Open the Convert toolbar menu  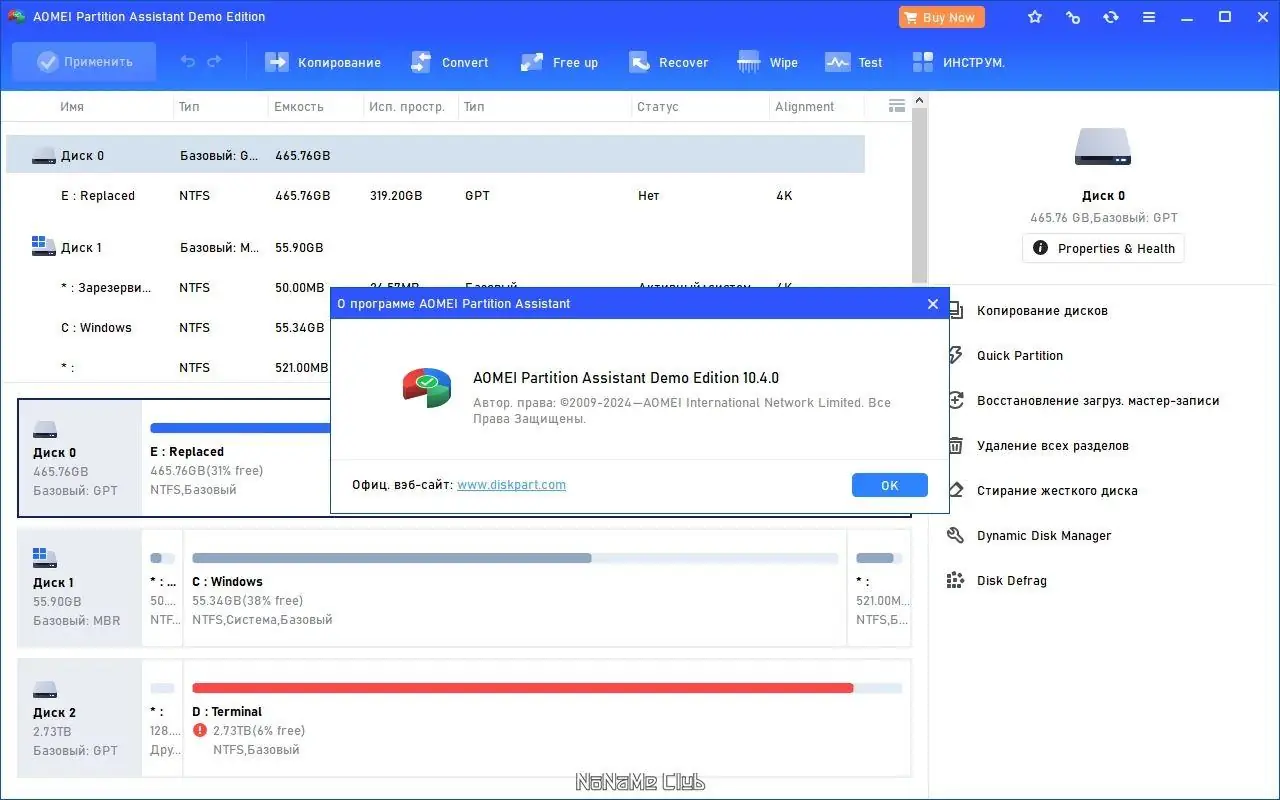(x=450, y=62)
